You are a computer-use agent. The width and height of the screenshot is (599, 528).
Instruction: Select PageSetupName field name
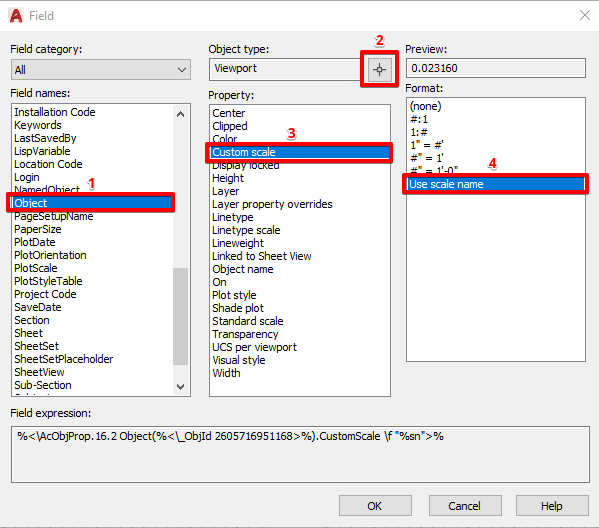tap(53, 216)
